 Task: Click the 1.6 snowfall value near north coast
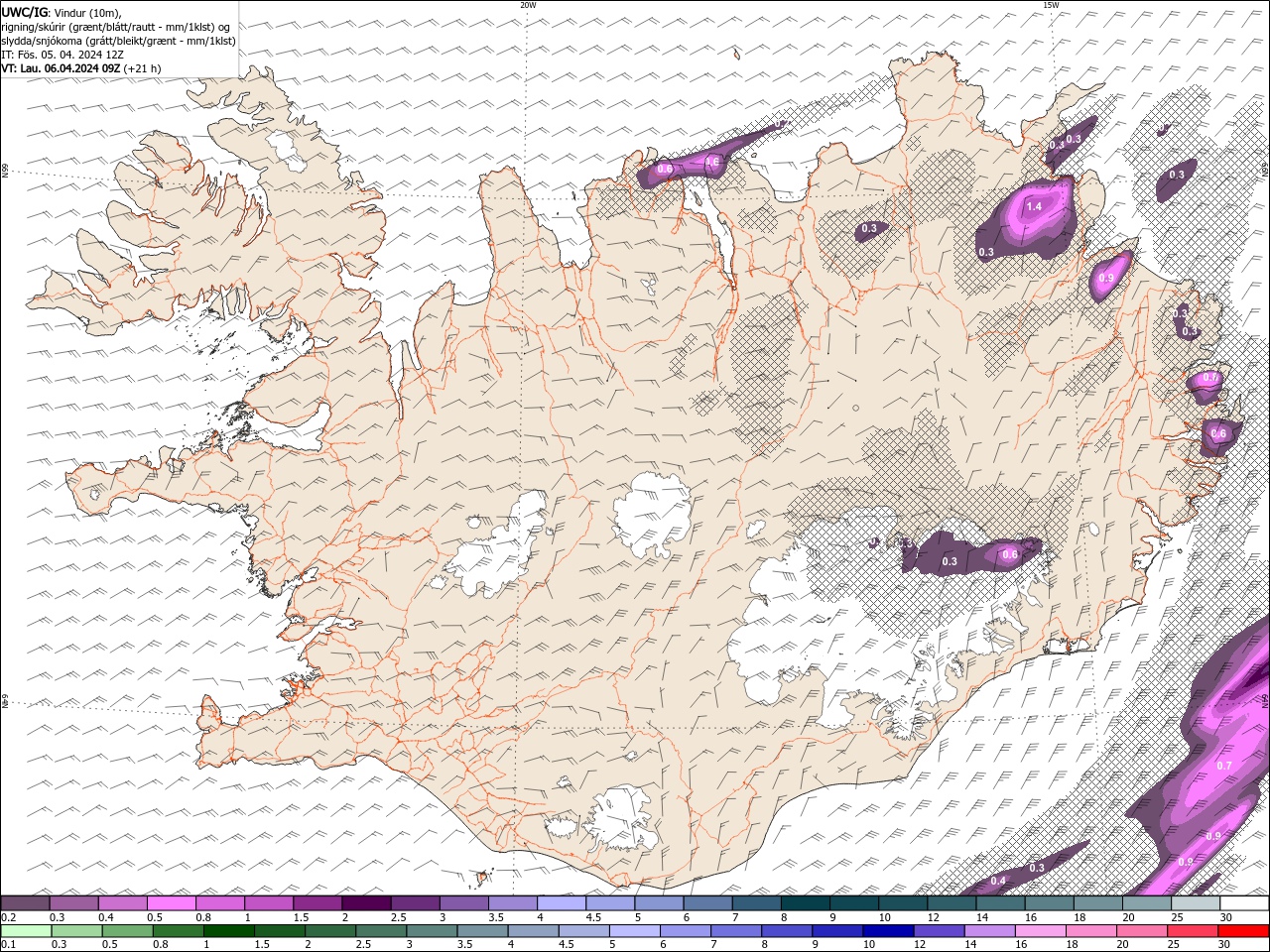711,162
